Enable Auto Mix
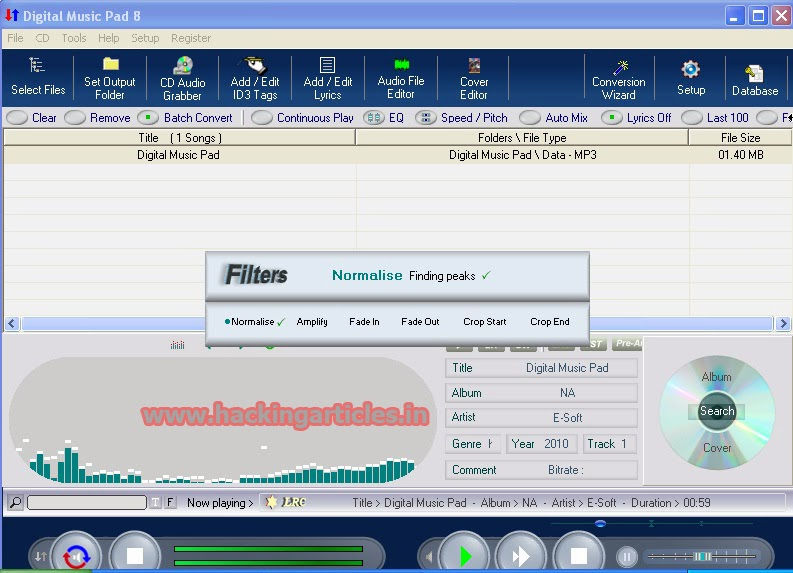This screenshot has height=573, width=793. [553, 118]
